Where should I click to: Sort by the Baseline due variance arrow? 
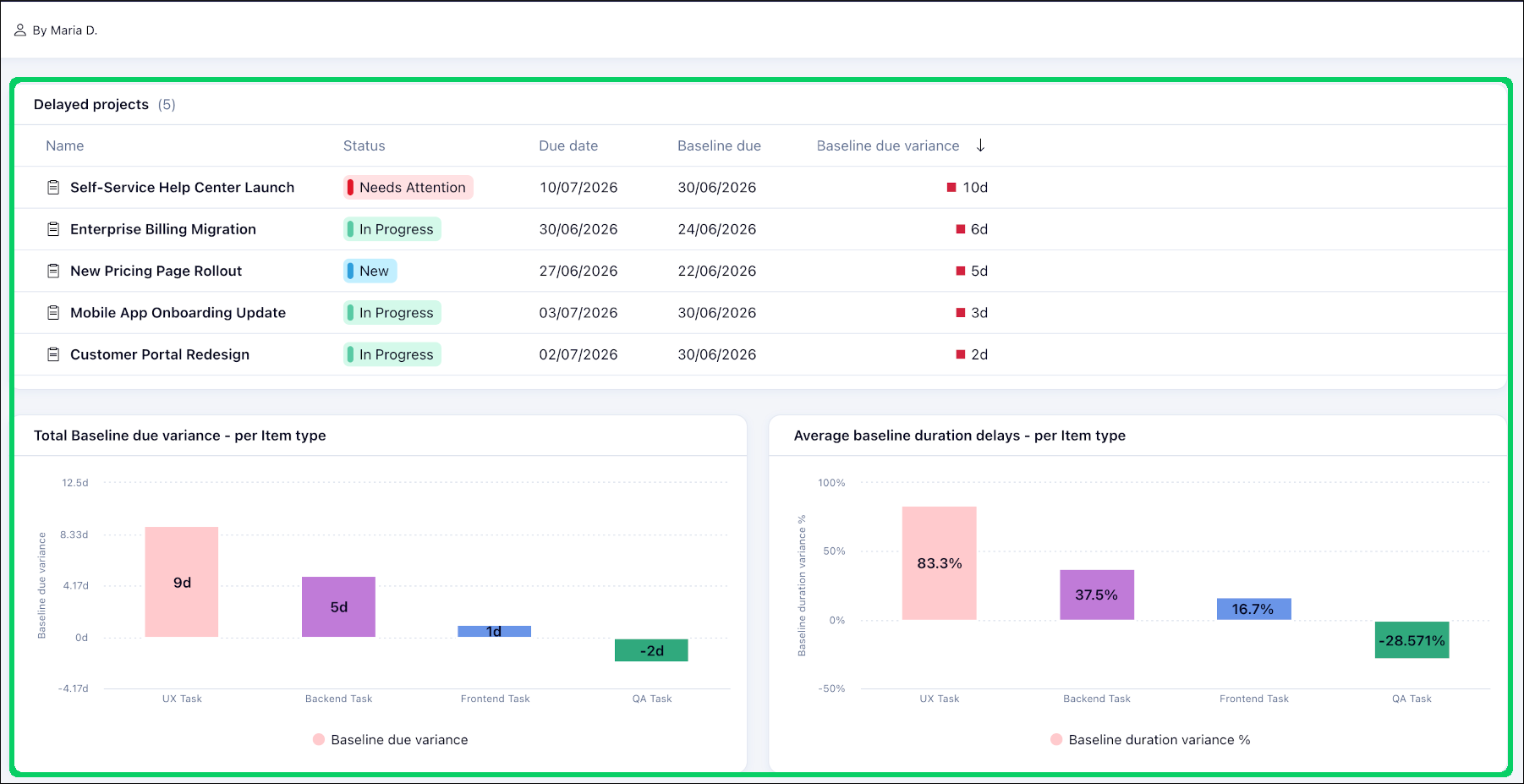click(x=981, y=145)
